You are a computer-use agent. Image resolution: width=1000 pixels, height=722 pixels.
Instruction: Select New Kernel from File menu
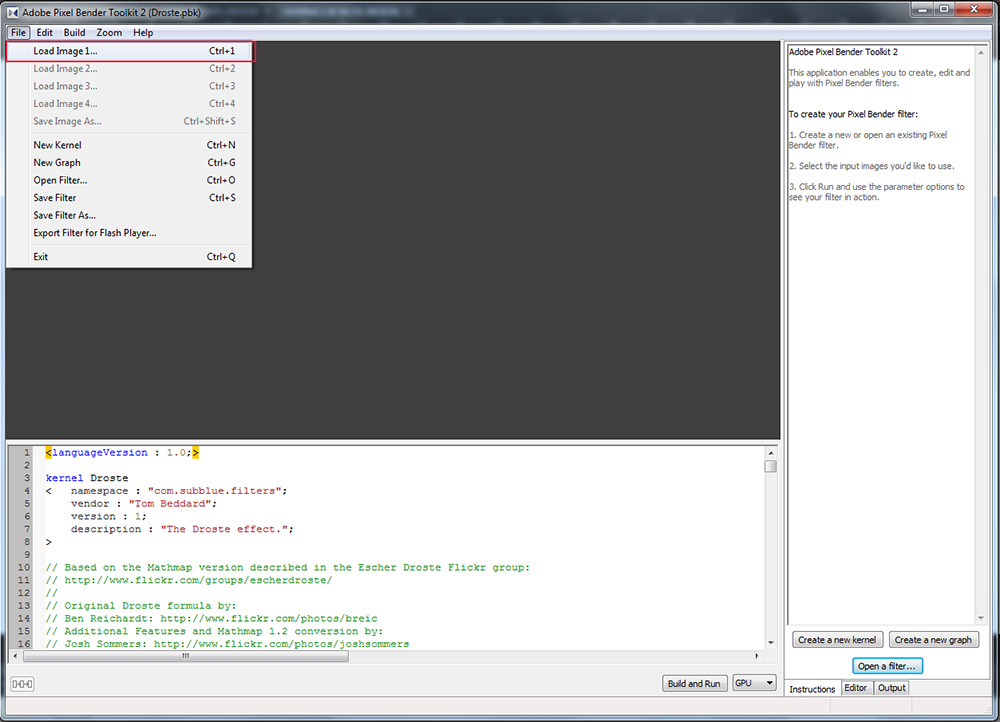[x=129, y=145]
